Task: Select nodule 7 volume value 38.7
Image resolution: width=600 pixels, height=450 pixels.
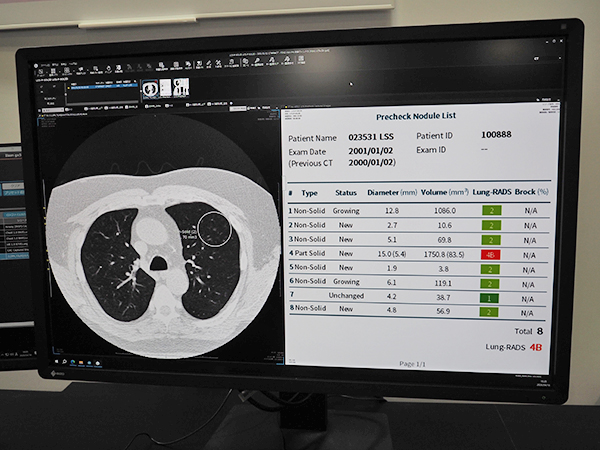Action: (443, 297)
